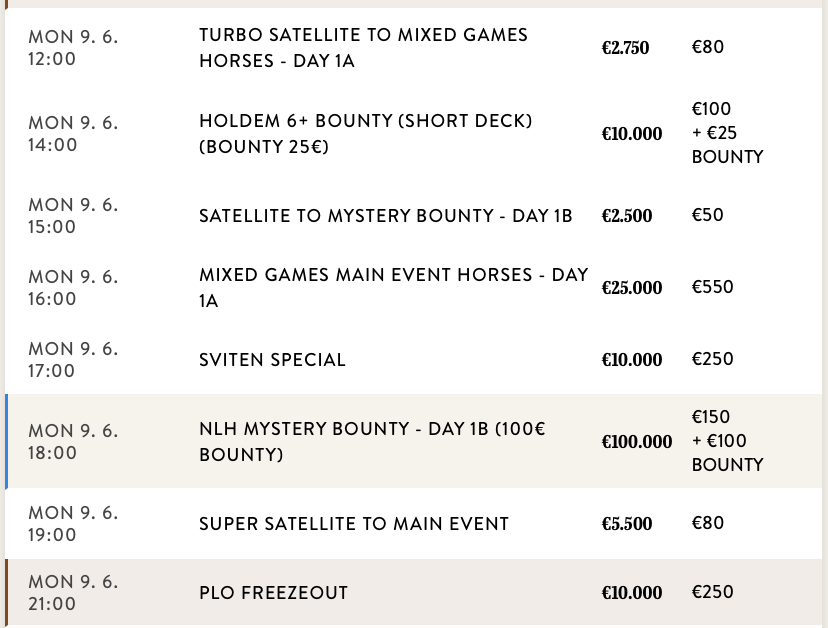Open Turbo Satellite to Mixed Games Horses event
Image resolution: width=828 pixels, height=628 pixels.
click(363, 48)
